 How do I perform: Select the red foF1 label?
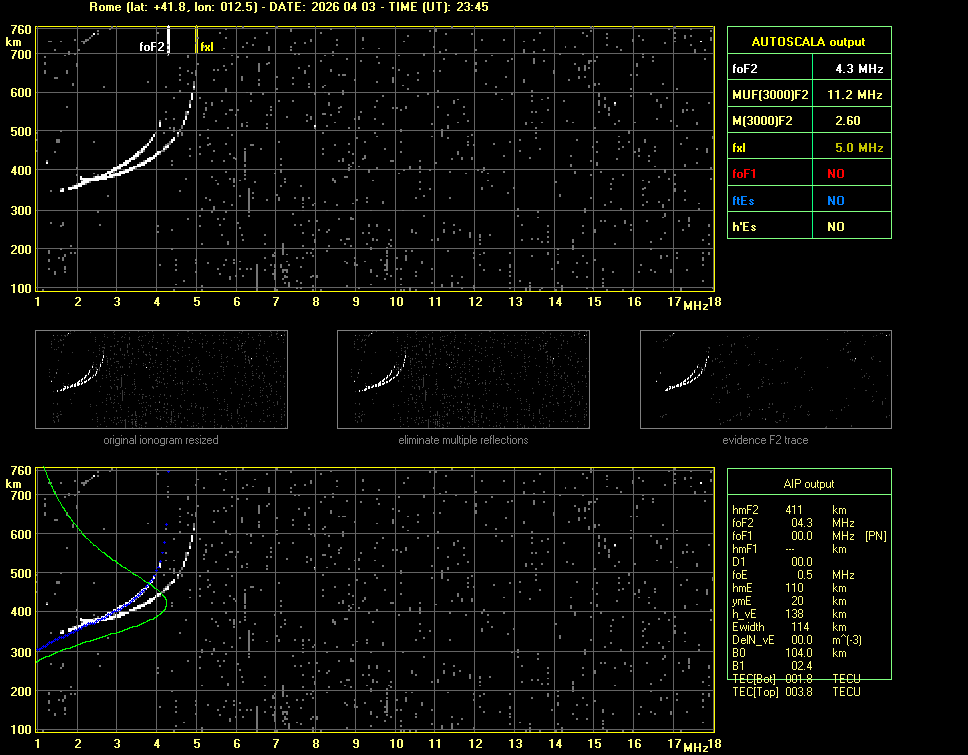pos(745,174)
